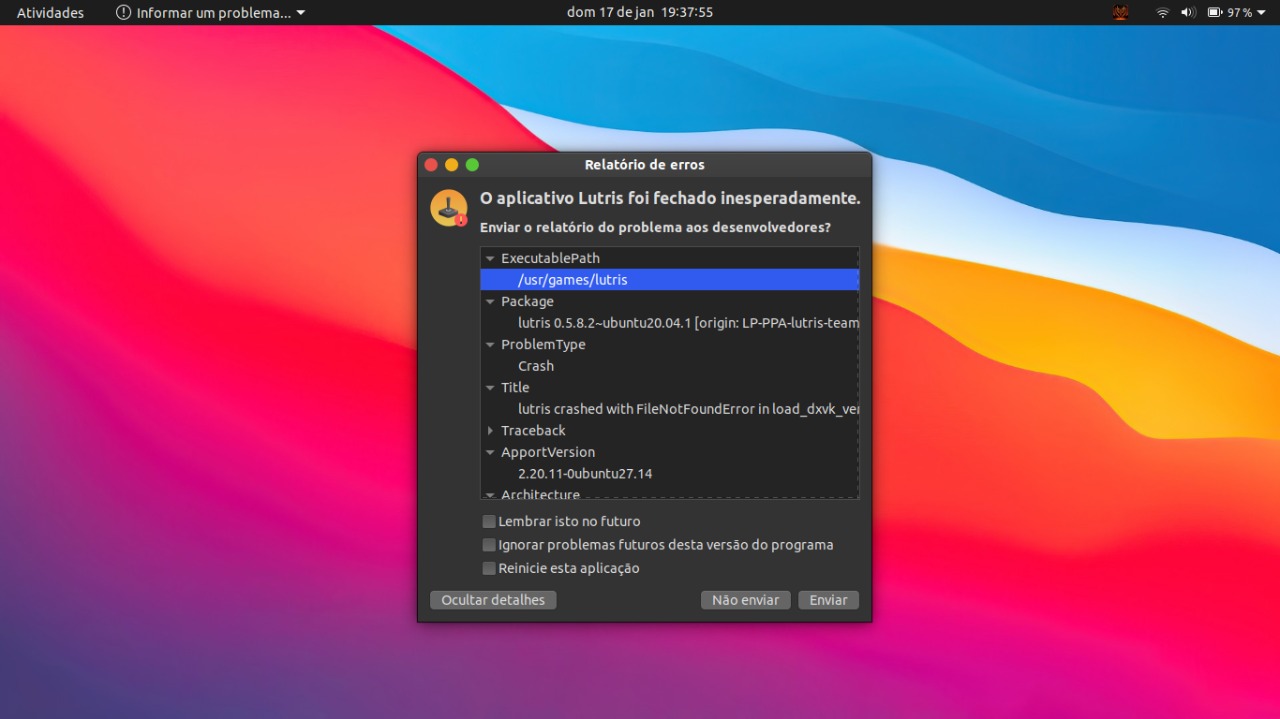Viewport: 1280px width, 719px height.
Task: Collapse the ProblemType entry
Action: [490, 345]
